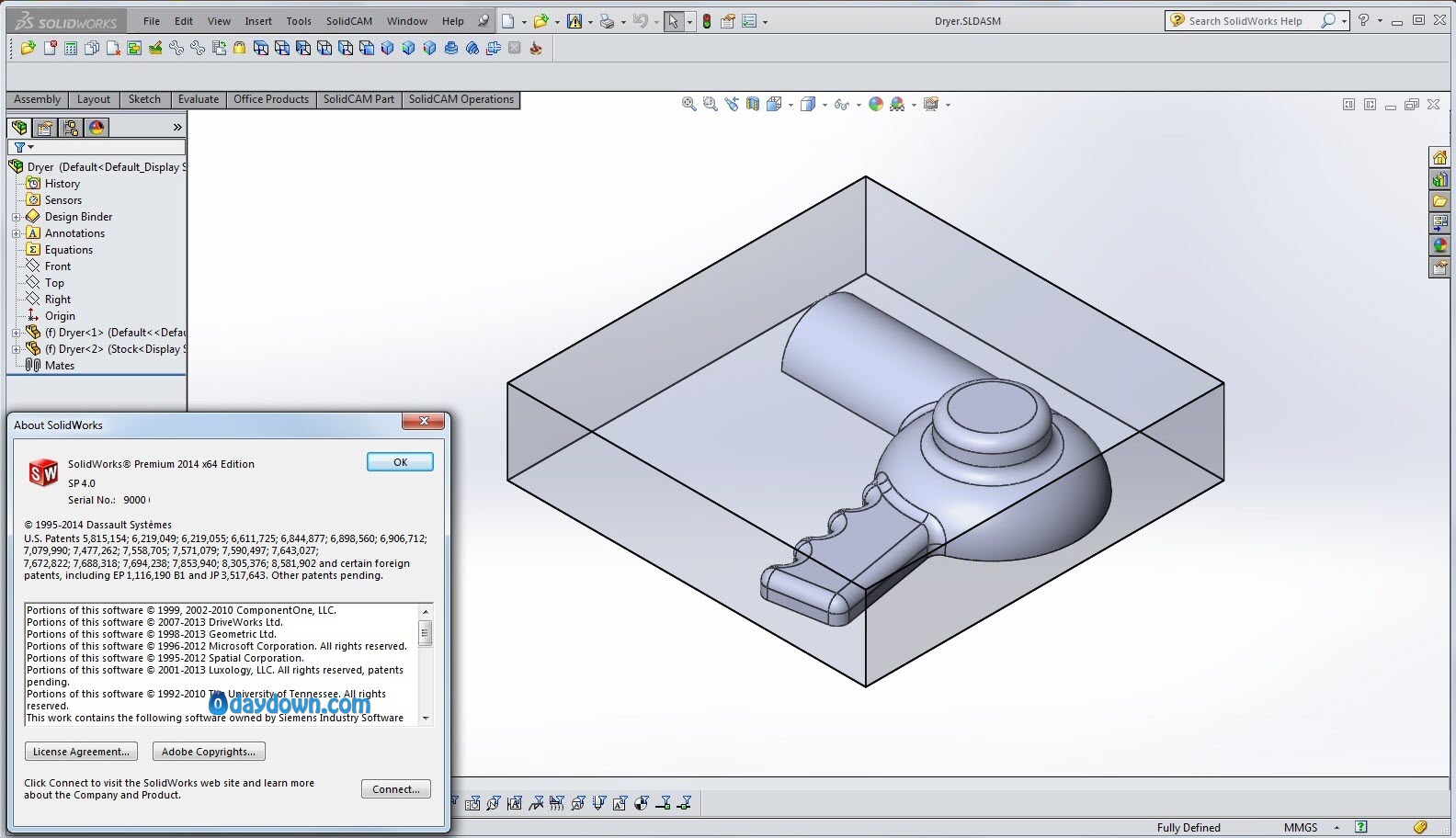
Task: Open the Insert menu
Action: 258,21
